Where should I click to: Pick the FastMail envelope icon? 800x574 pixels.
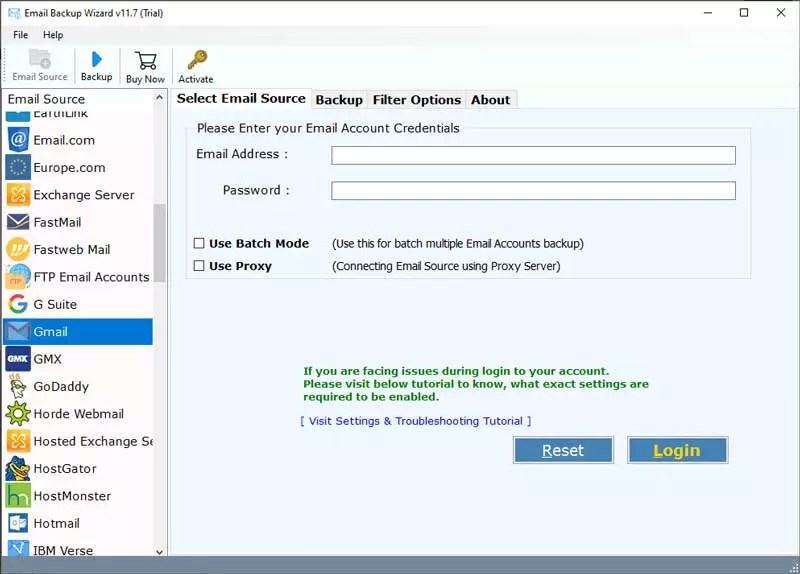pos(18,222)
